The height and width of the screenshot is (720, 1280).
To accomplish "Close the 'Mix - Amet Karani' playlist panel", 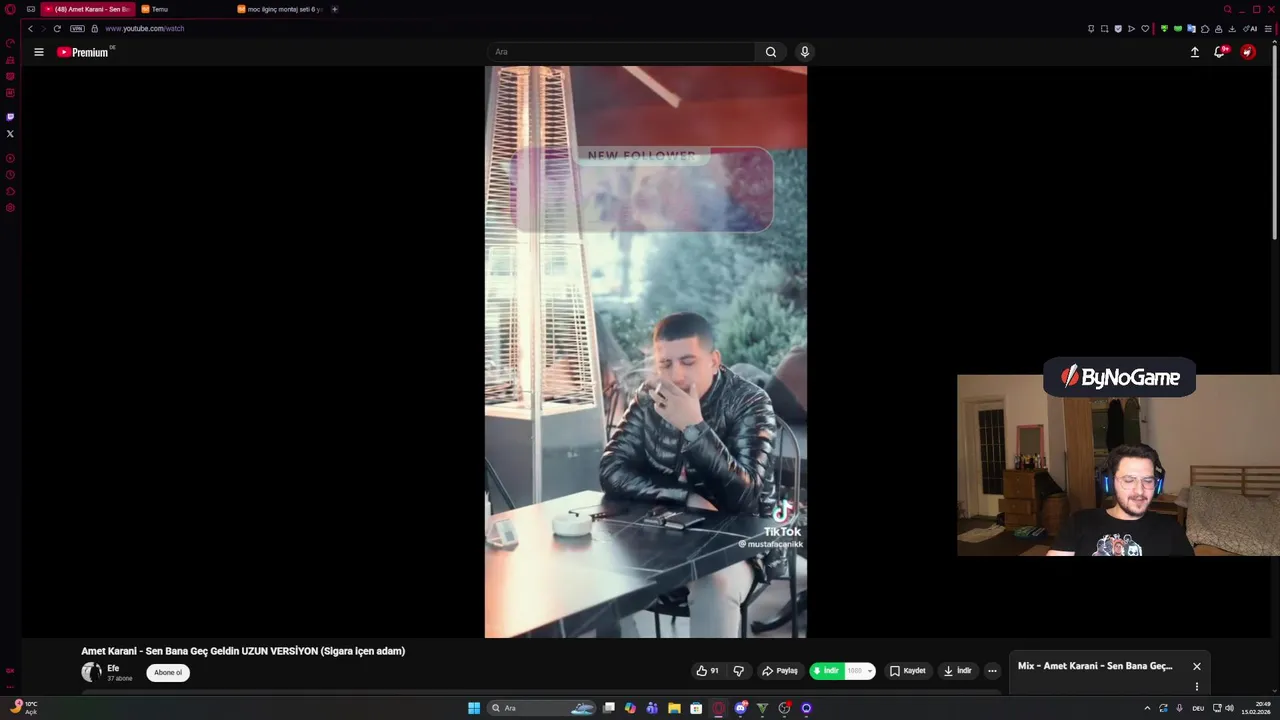I will pyautogui.click(x=1196, y=666).
